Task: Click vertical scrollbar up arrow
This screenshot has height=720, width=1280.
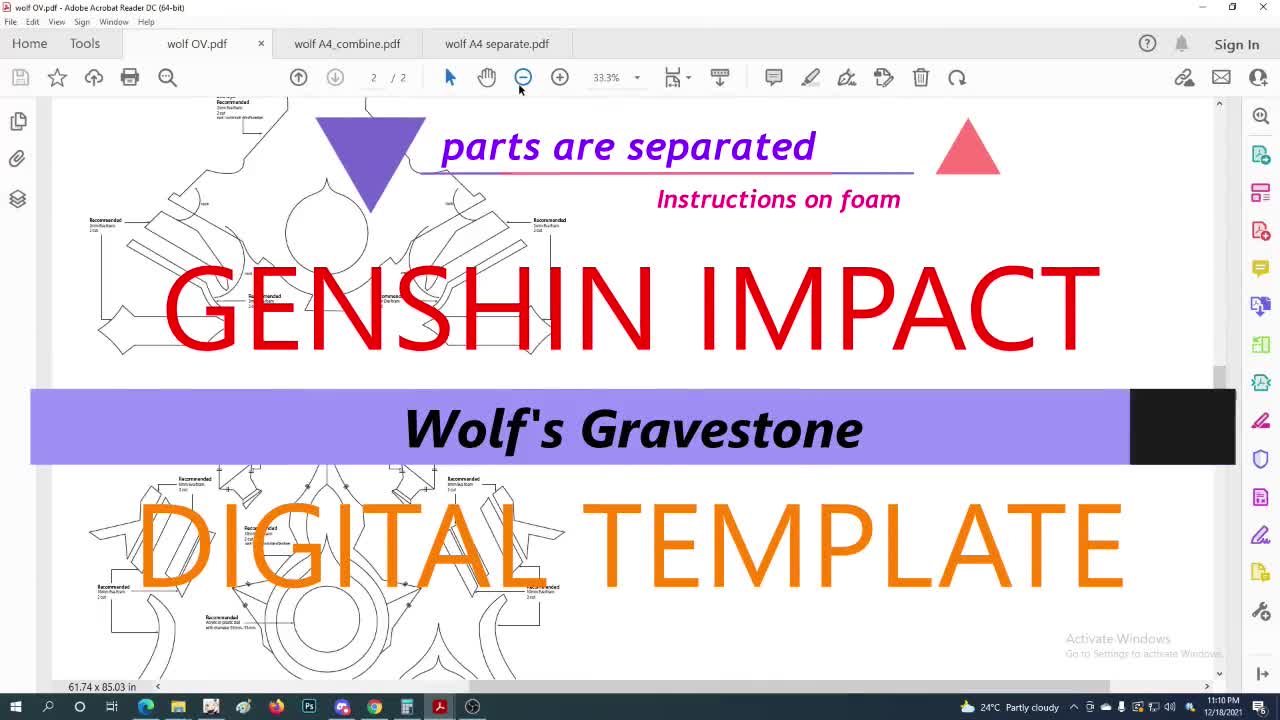Action: tap(1219, 104)
